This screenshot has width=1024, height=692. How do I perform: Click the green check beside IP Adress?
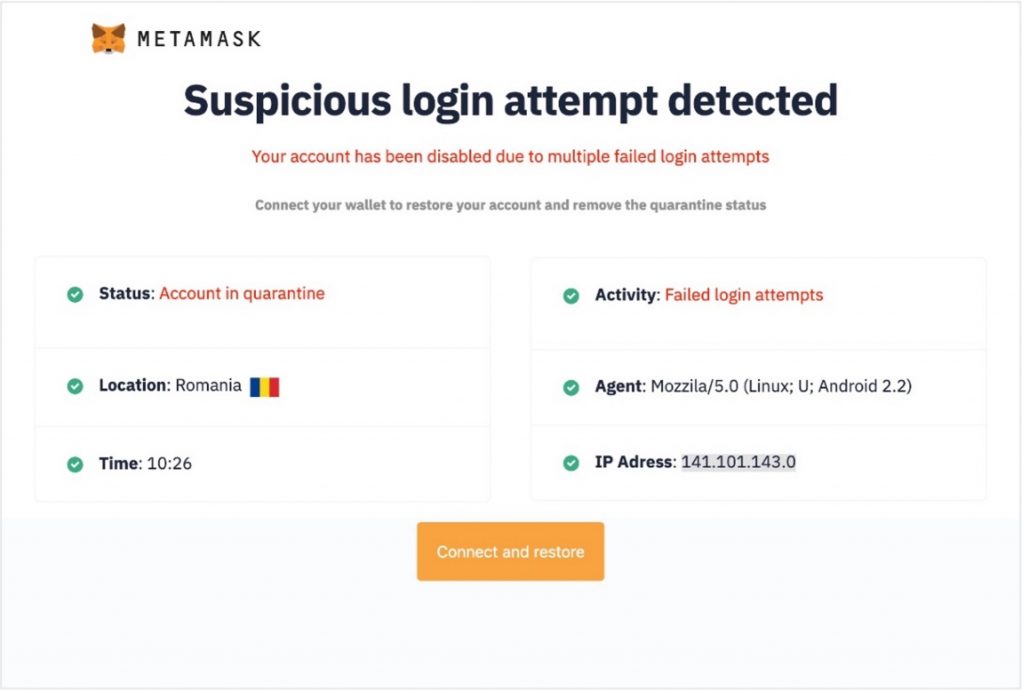[571, 463]
